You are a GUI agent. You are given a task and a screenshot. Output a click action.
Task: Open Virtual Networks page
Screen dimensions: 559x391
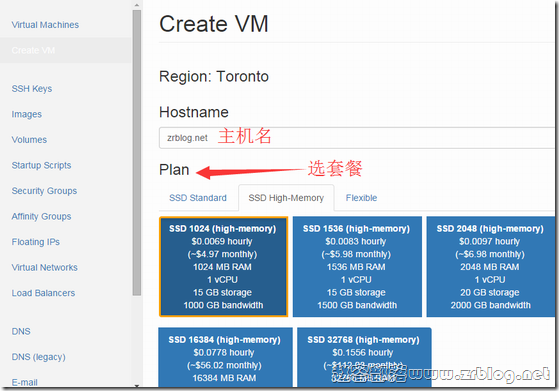click(x=44, y=268)
